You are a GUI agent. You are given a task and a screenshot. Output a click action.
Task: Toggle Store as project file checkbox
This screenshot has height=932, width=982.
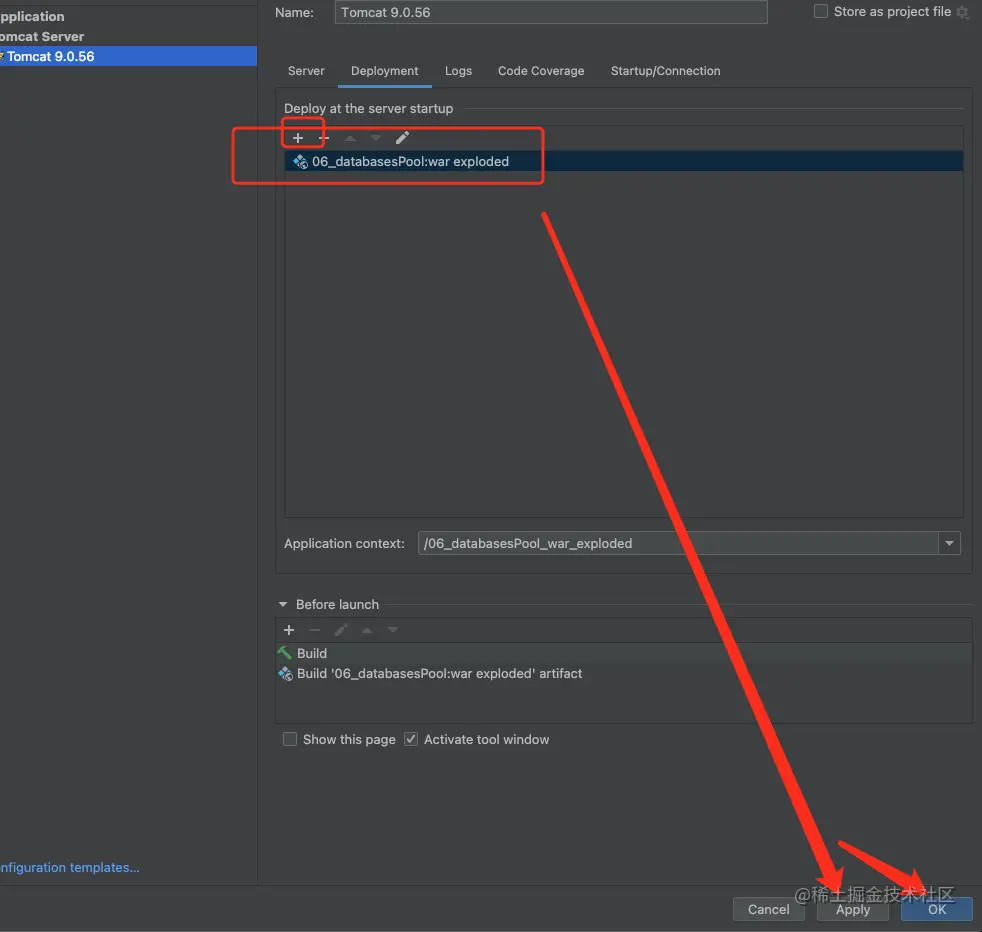820,11
